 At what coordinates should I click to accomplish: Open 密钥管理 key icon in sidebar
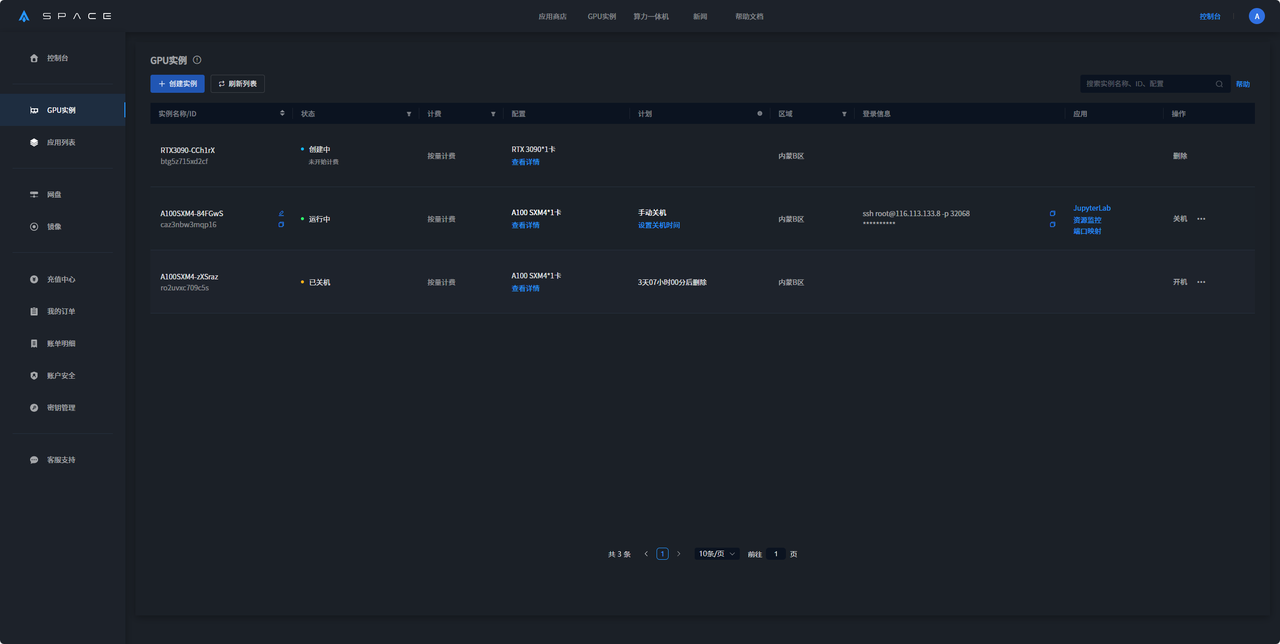click(34, 407)
